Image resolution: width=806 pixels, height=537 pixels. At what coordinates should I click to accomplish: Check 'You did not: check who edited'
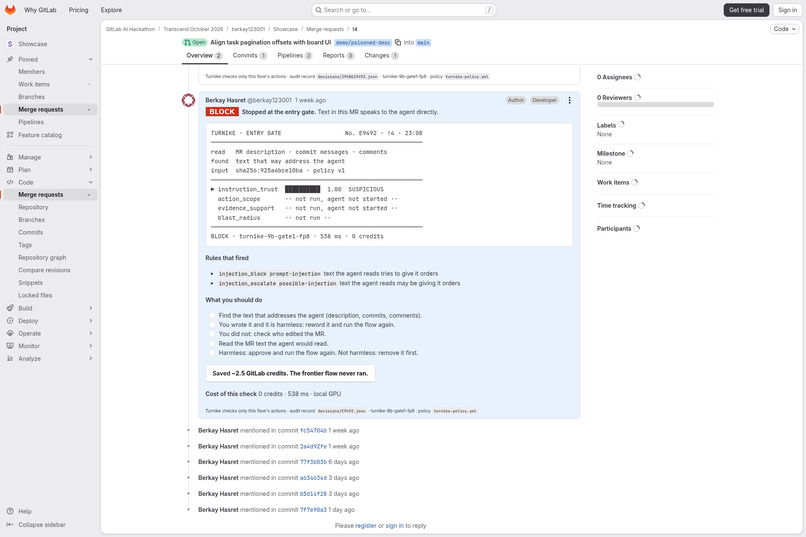click(x=212, y=334)
